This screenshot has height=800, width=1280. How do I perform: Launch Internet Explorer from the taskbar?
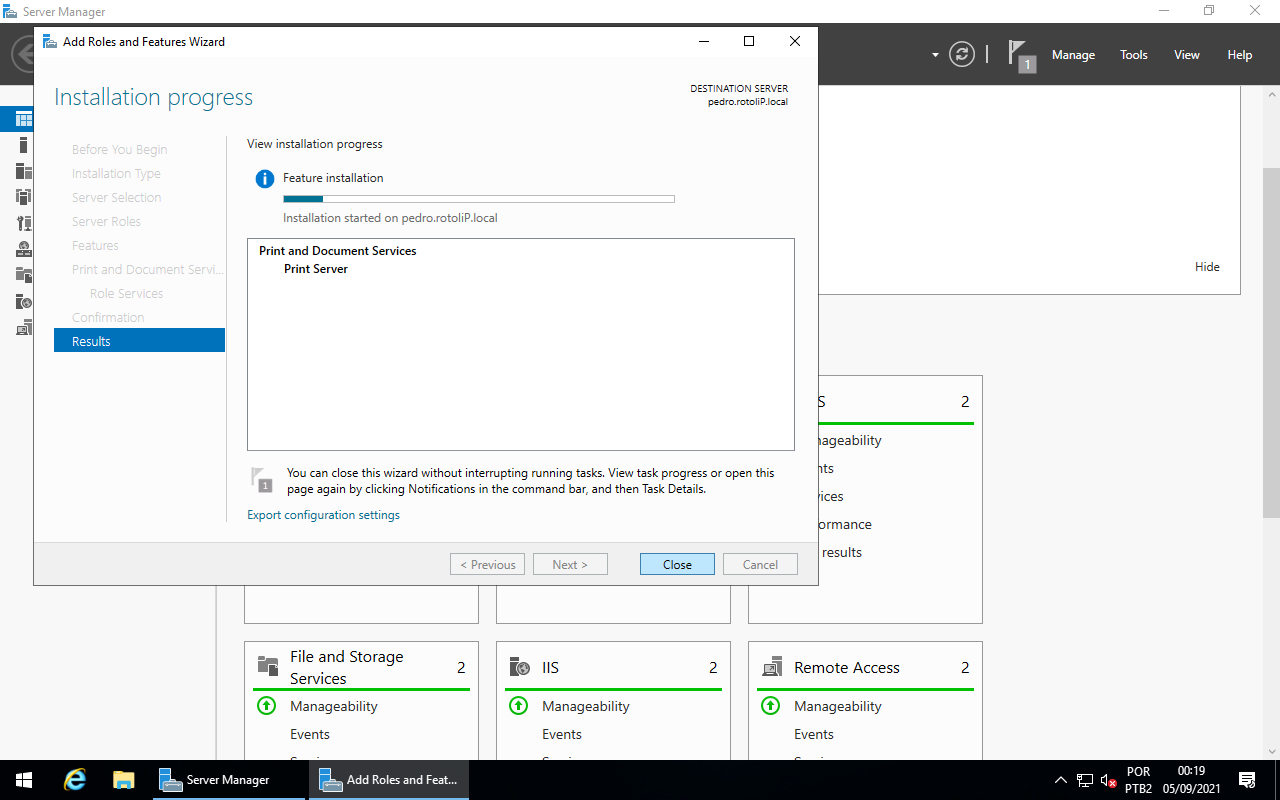pyautogui.click(x=74, y=779)
